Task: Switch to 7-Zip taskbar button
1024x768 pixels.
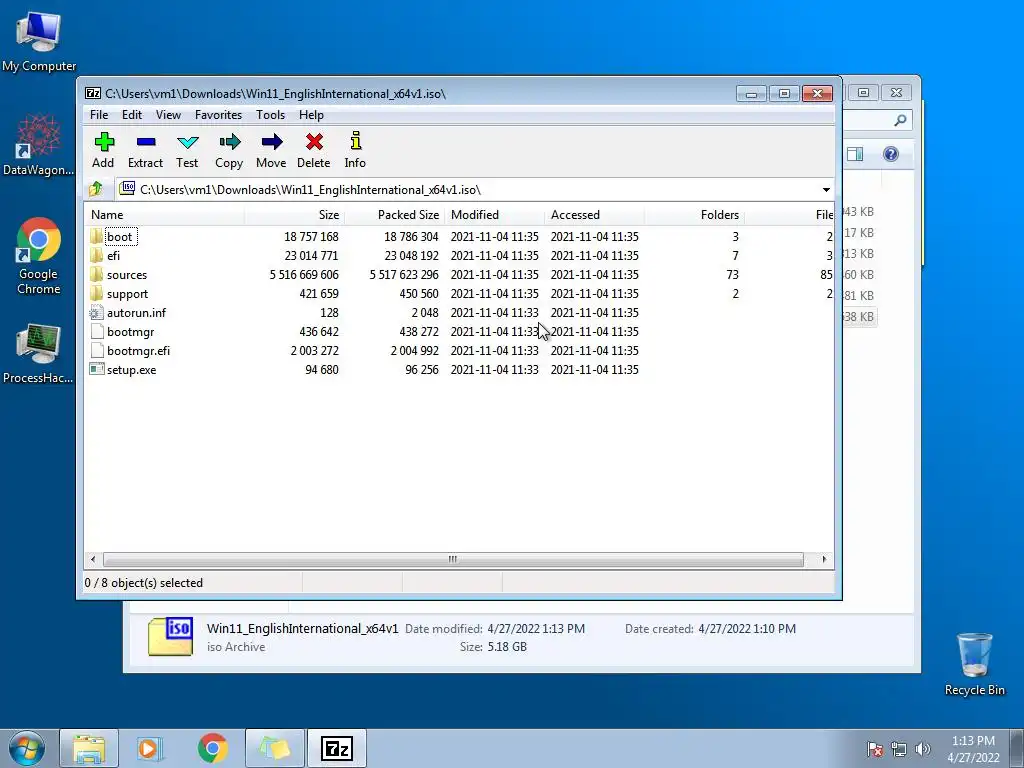Action: point(337,748)
